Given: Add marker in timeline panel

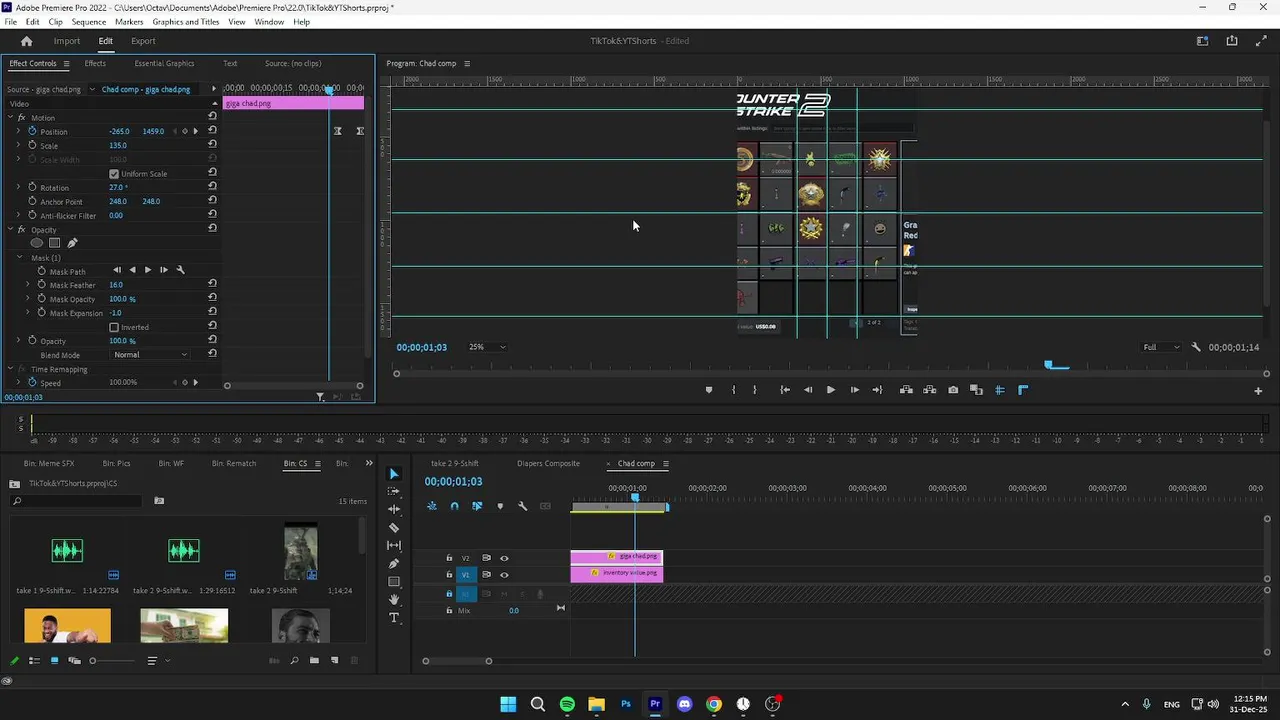Looking at the screenshot, I should click(x=500, y=506).
